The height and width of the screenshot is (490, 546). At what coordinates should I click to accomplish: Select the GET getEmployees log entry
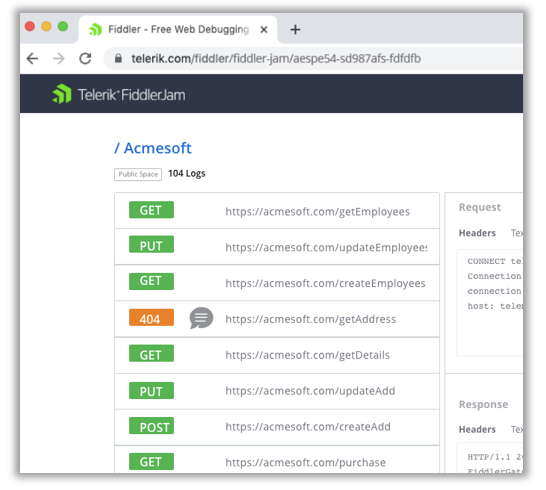point(277,211)
